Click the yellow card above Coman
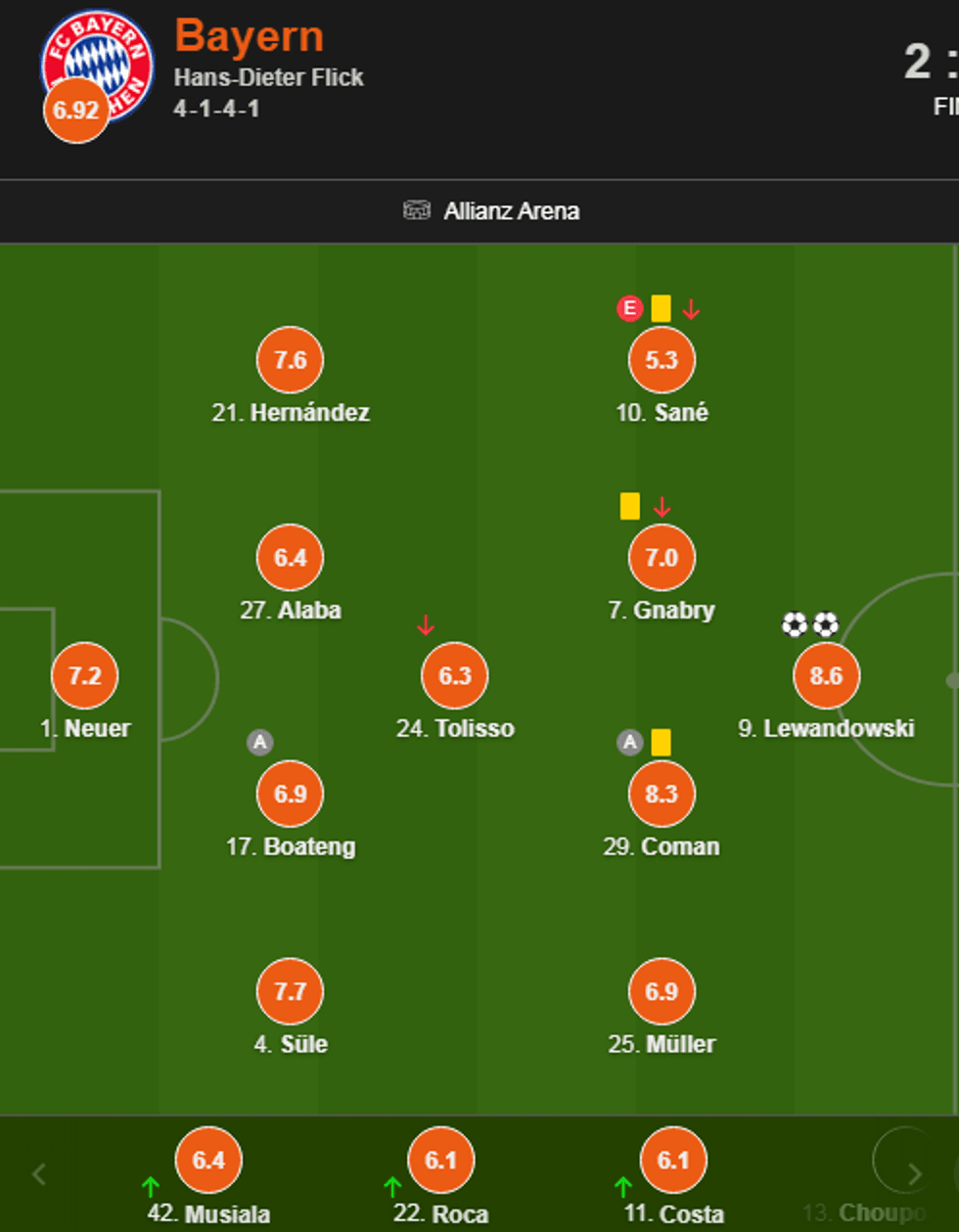 click(x=661, y=743)
